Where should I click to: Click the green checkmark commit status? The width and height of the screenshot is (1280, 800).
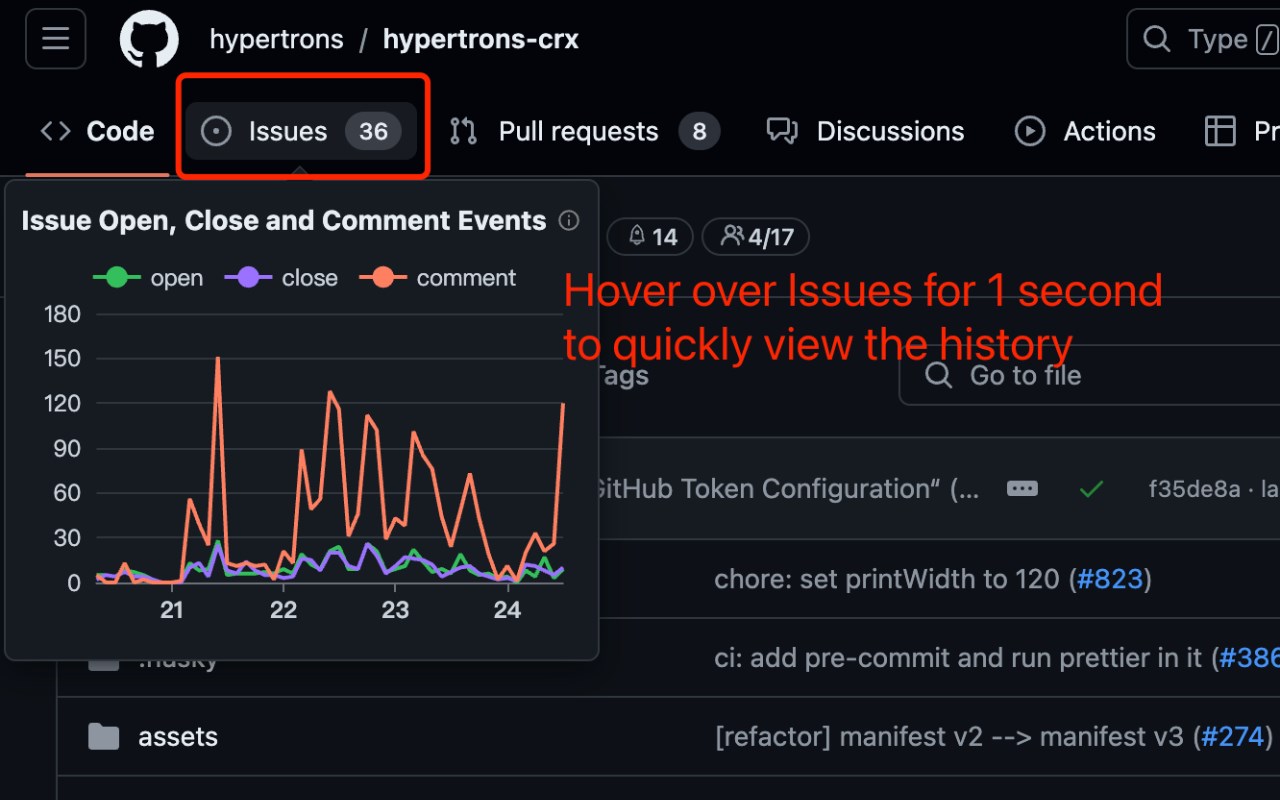click(x=1091, y=489)
